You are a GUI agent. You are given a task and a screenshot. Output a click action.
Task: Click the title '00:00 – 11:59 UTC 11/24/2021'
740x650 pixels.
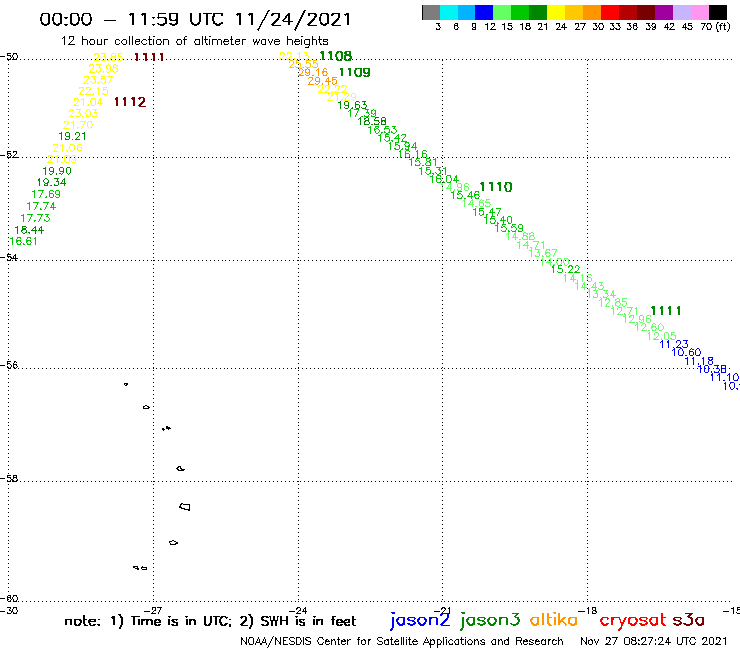click(195, 20)
